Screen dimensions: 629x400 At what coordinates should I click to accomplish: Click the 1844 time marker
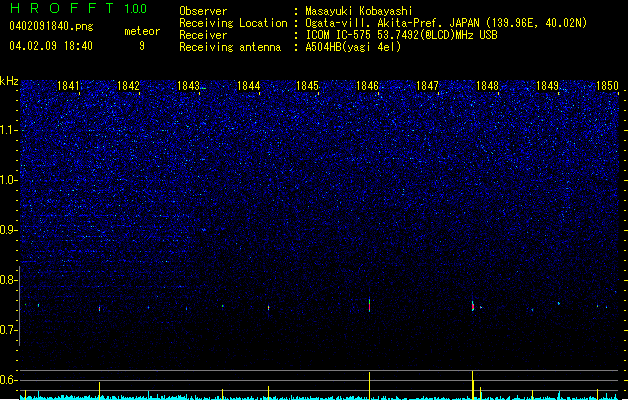click(x=248, y=86)
